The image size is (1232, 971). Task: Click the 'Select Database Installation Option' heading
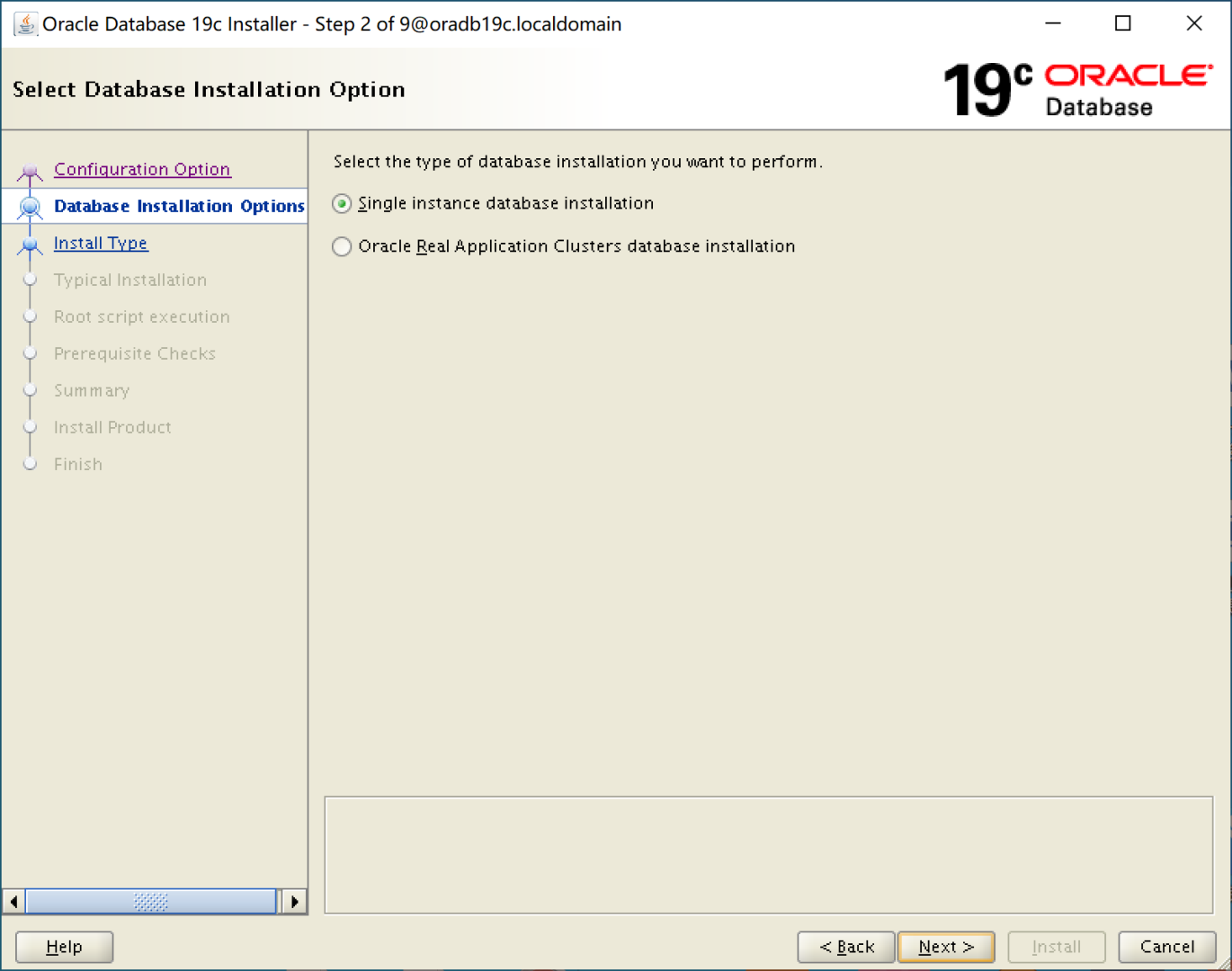point(209,89)
